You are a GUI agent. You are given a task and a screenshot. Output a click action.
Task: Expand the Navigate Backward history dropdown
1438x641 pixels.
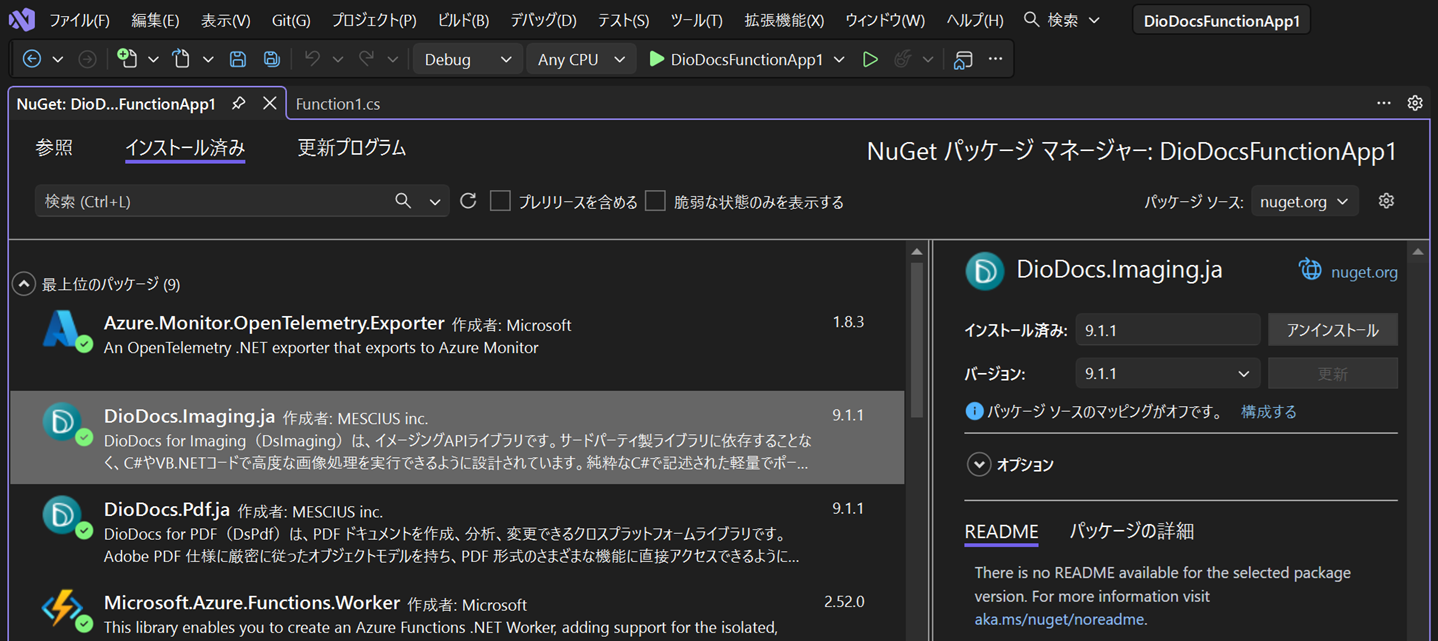58,60
